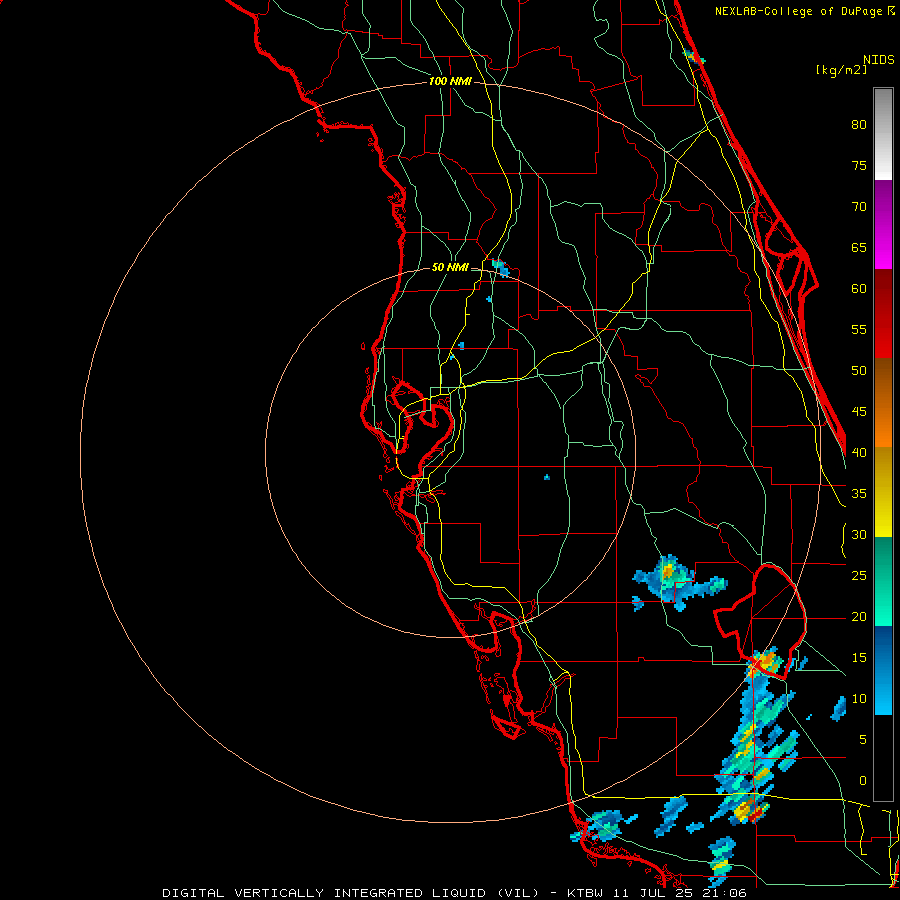The image size is (900, 900).
Task: Click the 20 value on the color scale
Action: [859, 616]
